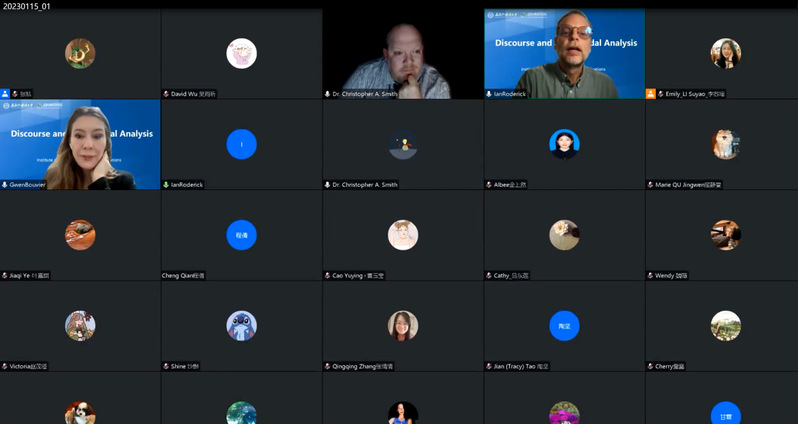Click the orange badge icon beside Emily_LI Suyao
The height and width of the screenshot is (424, 798).
pyautogui.click(x=651, y=94)
